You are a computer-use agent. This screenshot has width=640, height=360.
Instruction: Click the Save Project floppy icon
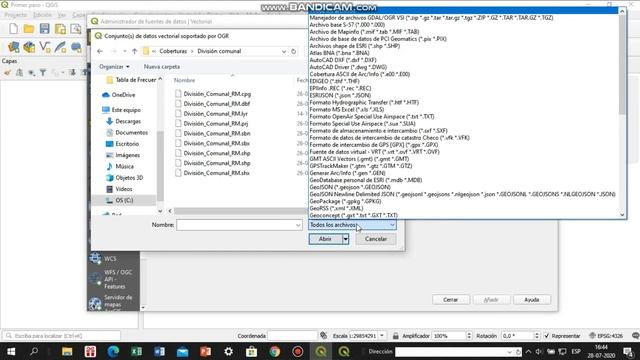coord(44,29)
